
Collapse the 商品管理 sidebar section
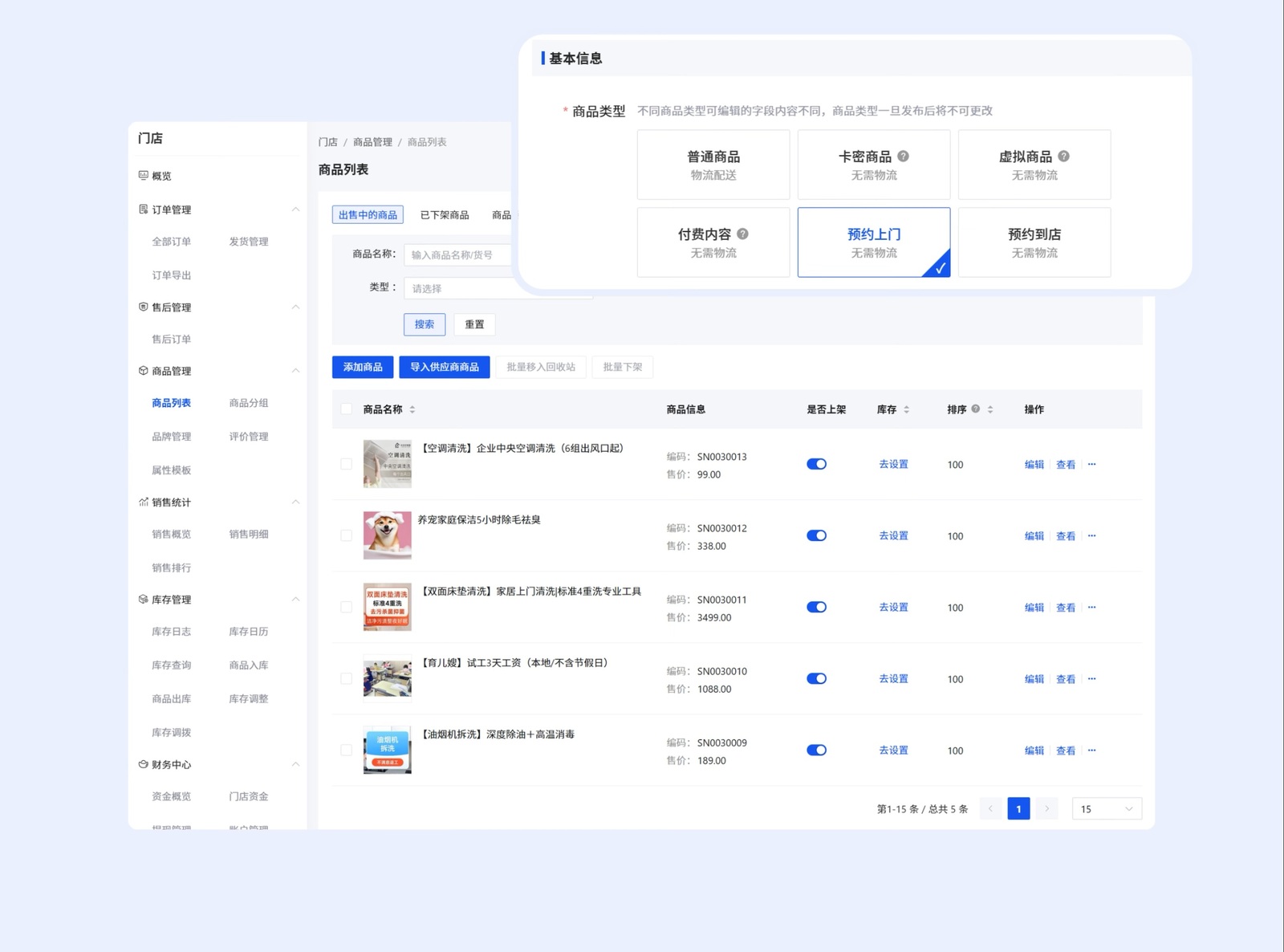[295, 371]
